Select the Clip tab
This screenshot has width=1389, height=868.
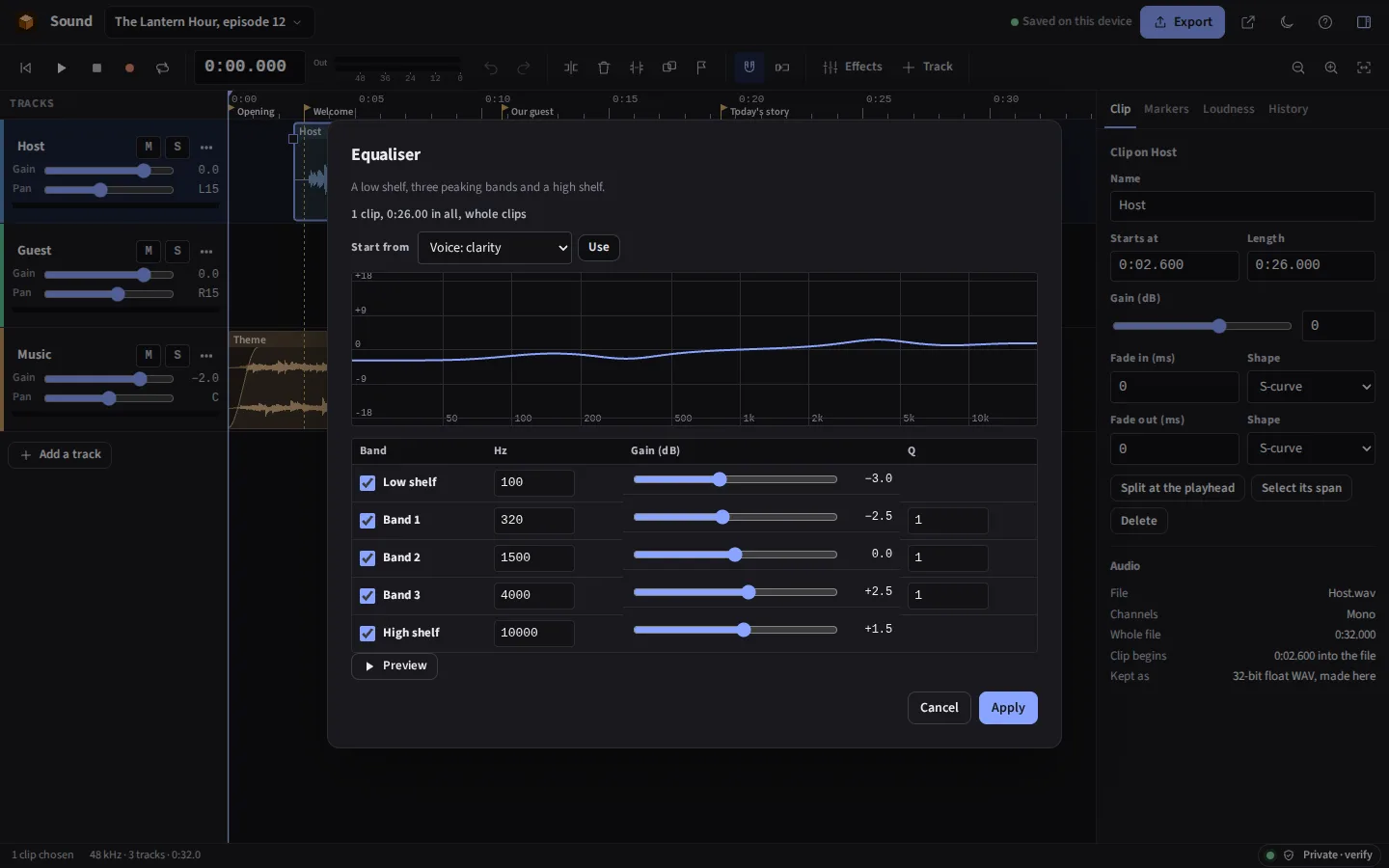[x=1120, y=109]
